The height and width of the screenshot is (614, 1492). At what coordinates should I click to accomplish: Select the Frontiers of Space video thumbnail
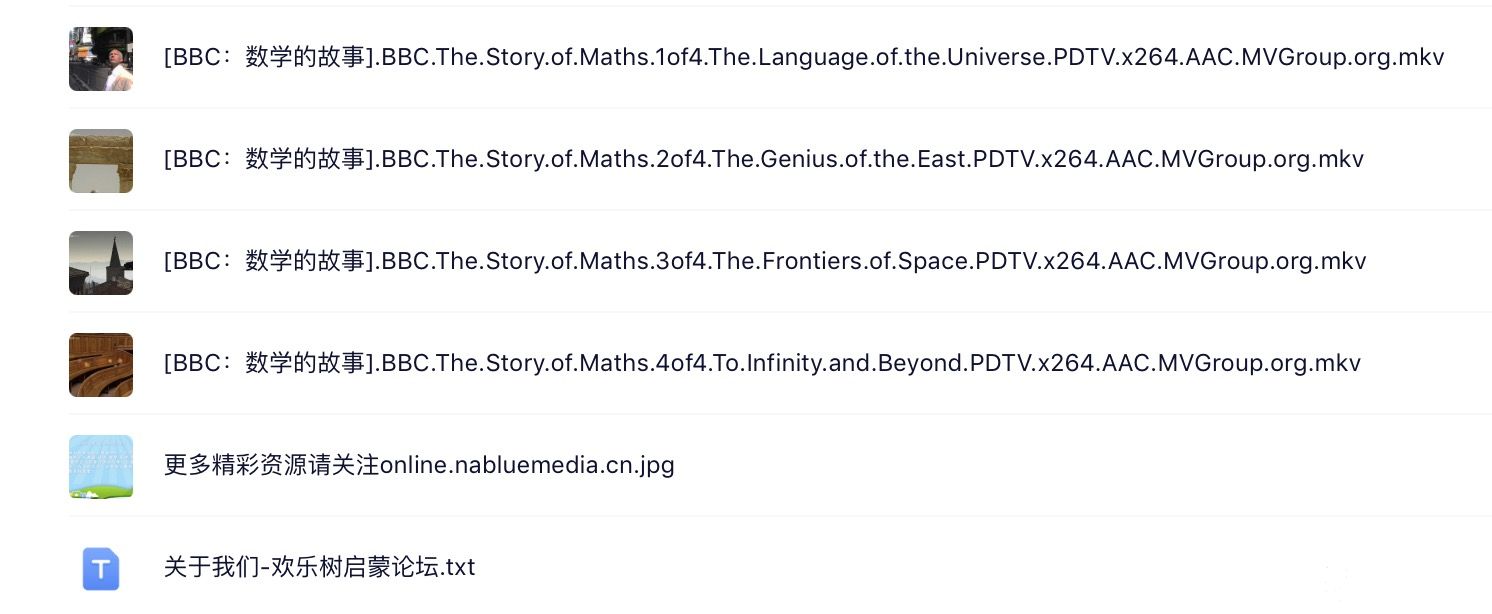pos(101,263)
